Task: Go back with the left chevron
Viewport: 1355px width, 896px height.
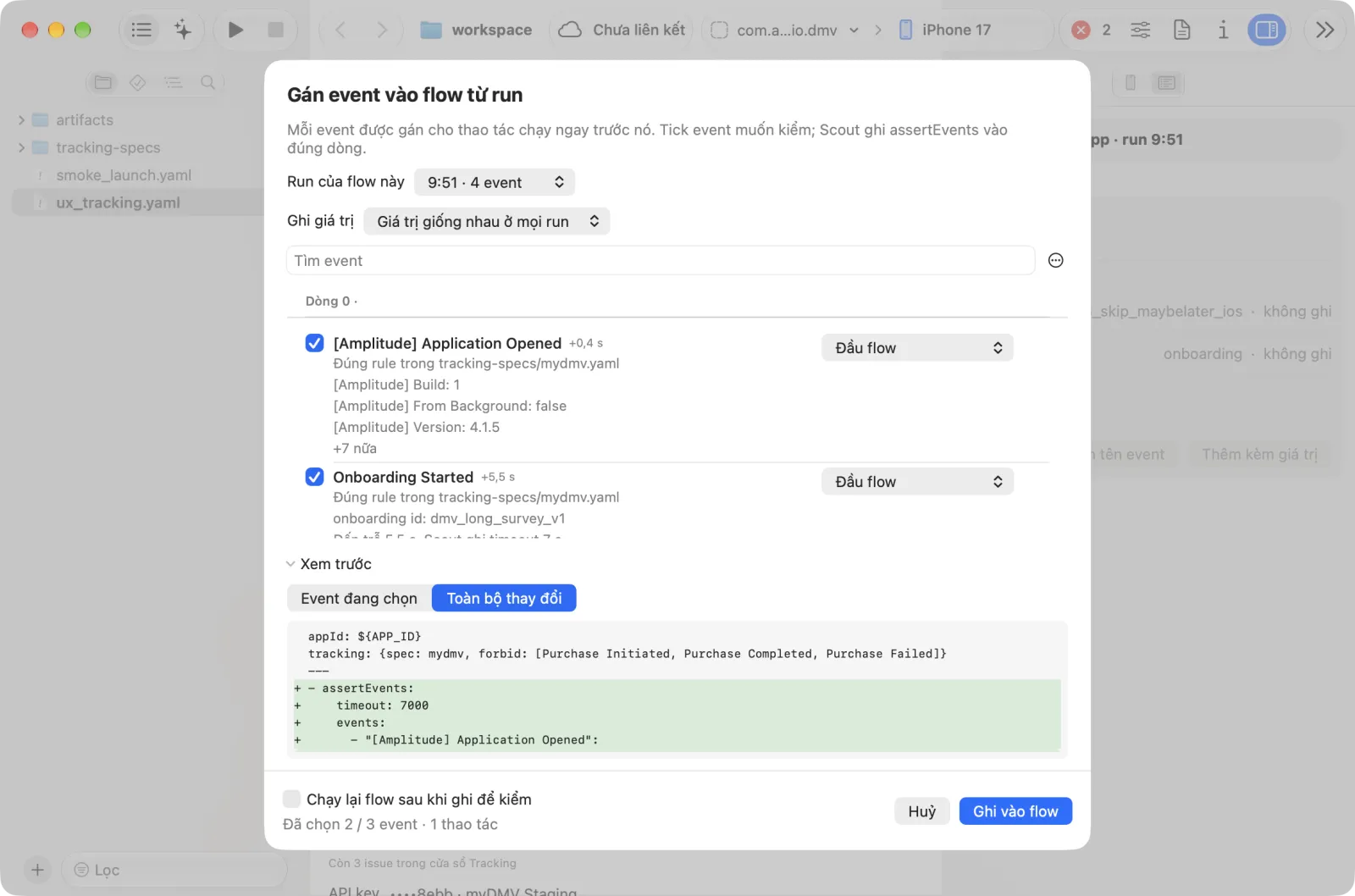Action: [340, 30]
